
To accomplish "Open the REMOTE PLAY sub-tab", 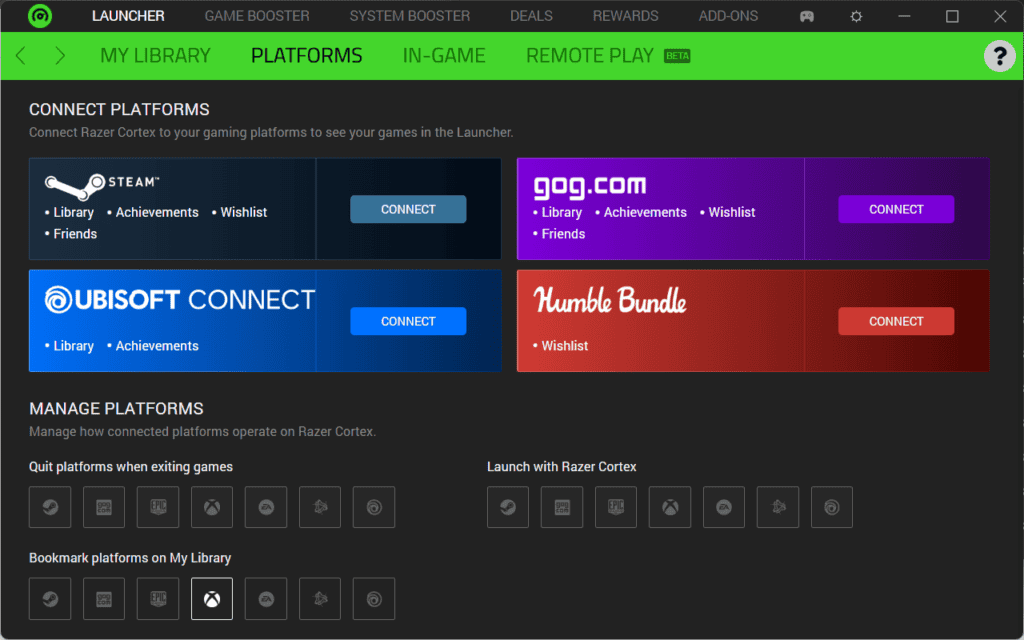I will point(608,56).
